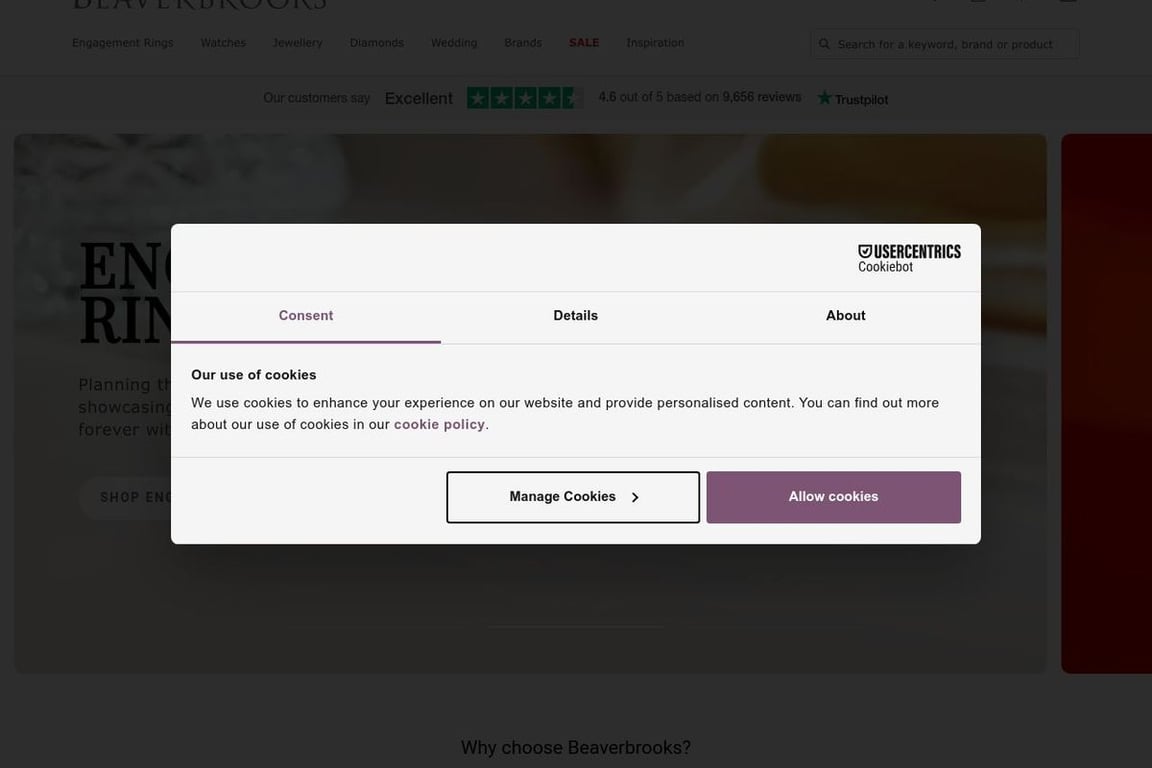This screenshot has height=768, width=1152.
Task: Open the Manage Cookies options
Action: (x=573, y=498)
